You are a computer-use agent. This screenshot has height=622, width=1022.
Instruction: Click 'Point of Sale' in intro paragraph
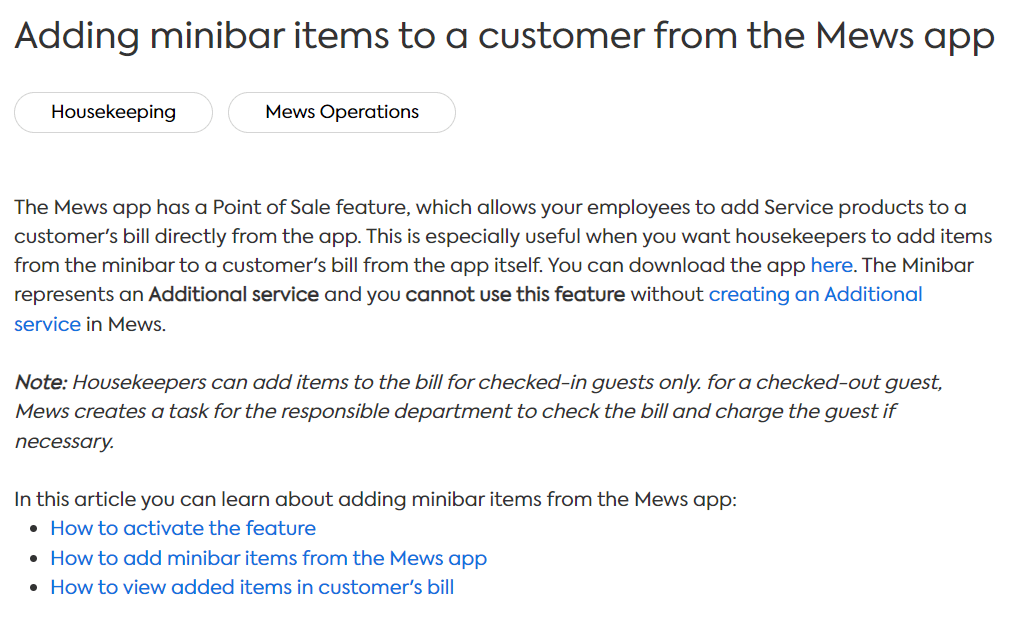click(x=272, y=207)
